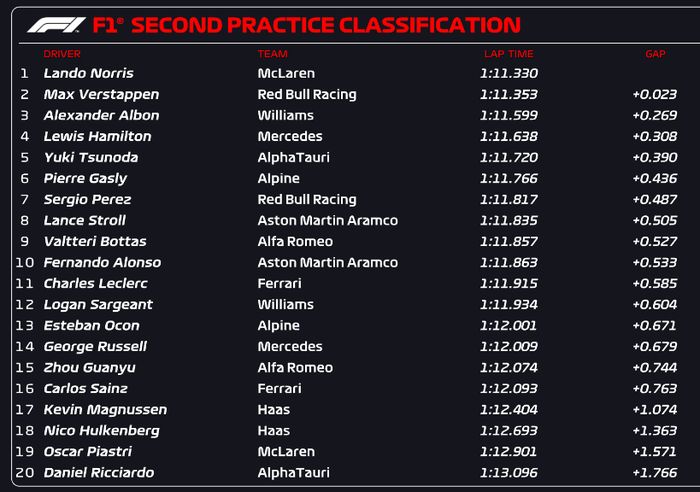This screenshot has height=492, width=700.
Task: Click Lewis Hamilton's driver name
Action: pos(97,136)
